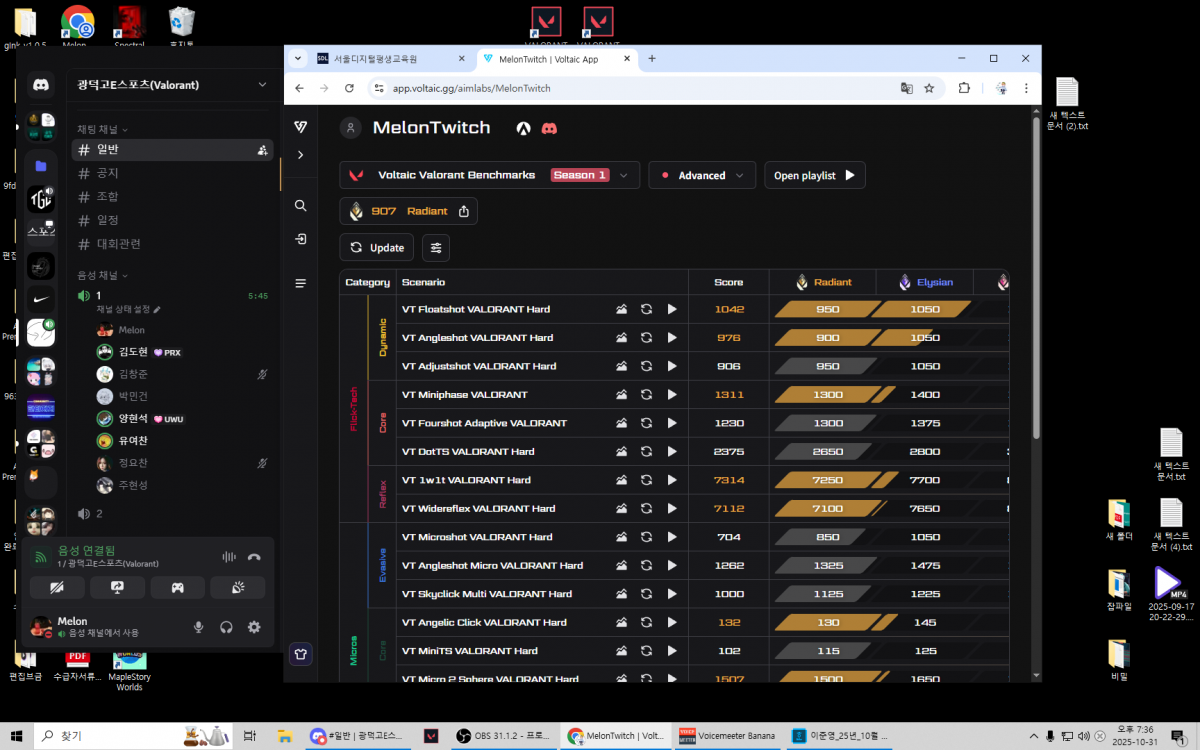The height and width of the screenshot is (750, 1200).
Task: Open the Advanced difficulty dropdown
Action: [x=701, y=175]
